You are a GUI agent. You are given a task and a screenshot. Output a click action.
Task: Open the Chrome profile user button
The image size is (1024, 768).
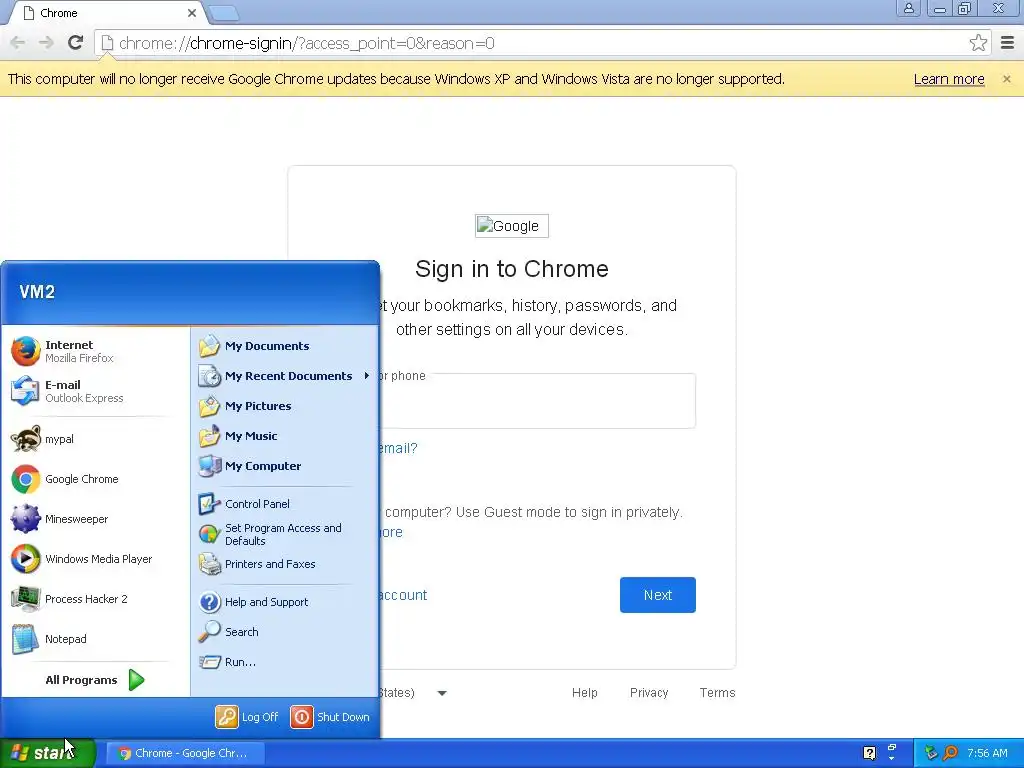[908, 8]
